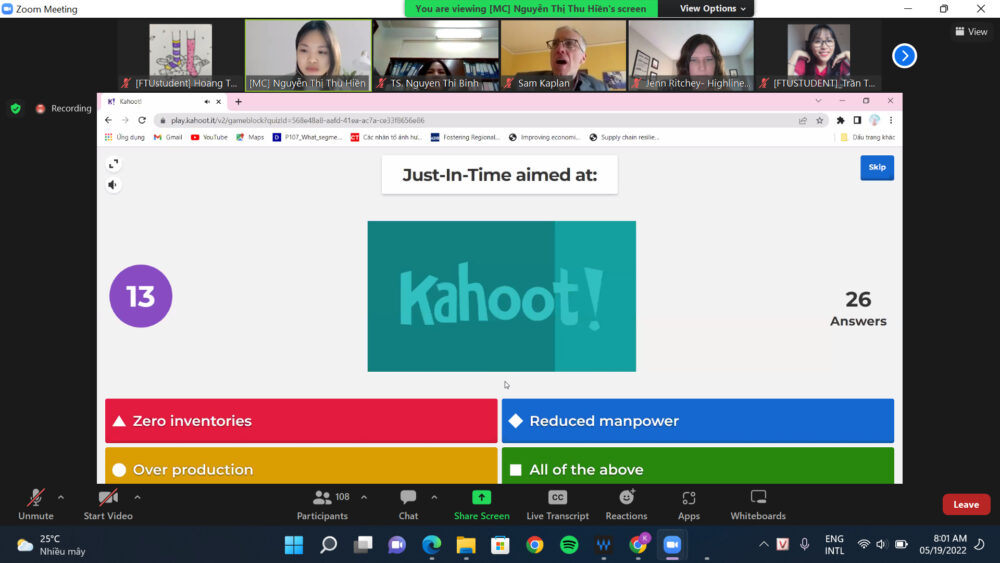The height and width of the screenshot is (563, 1000).
Task: Reload the Kahoot page
Action: tap(142, 120)
